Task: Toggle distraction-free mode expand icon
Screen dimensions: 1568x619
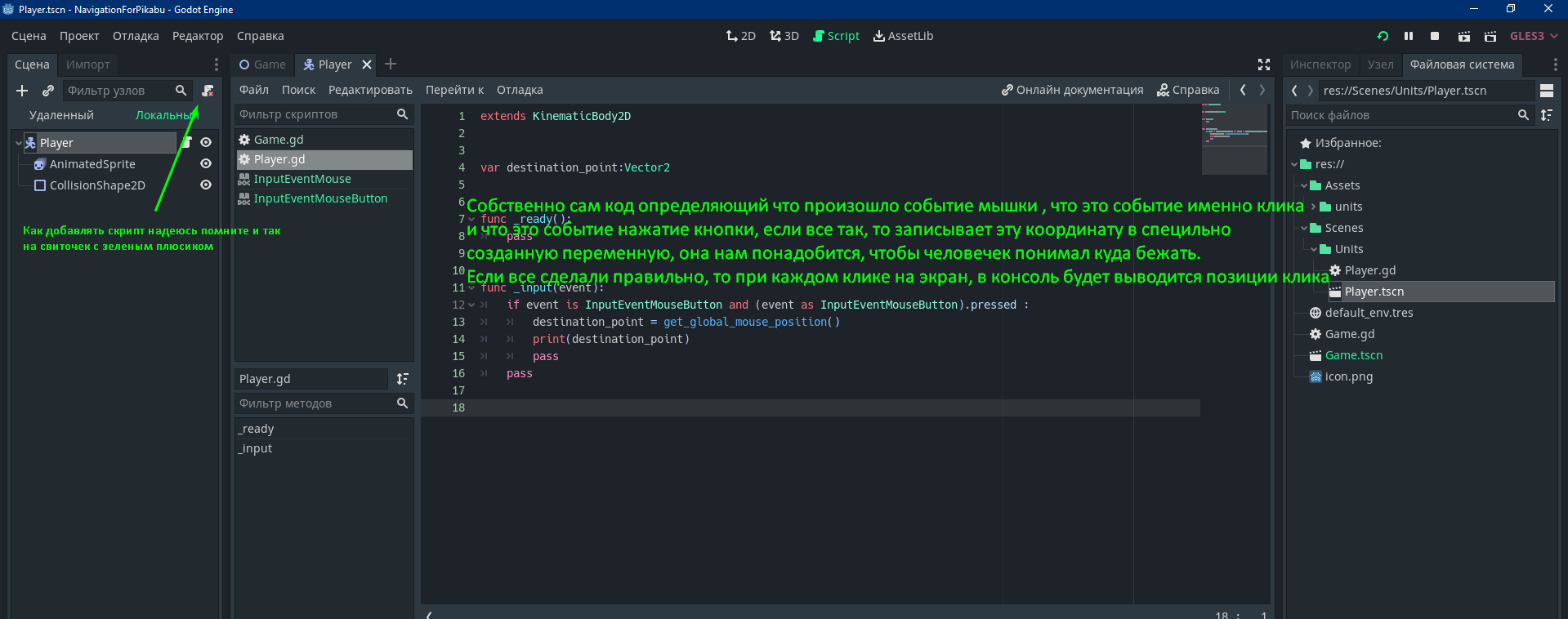Action: coord(1264,65)
